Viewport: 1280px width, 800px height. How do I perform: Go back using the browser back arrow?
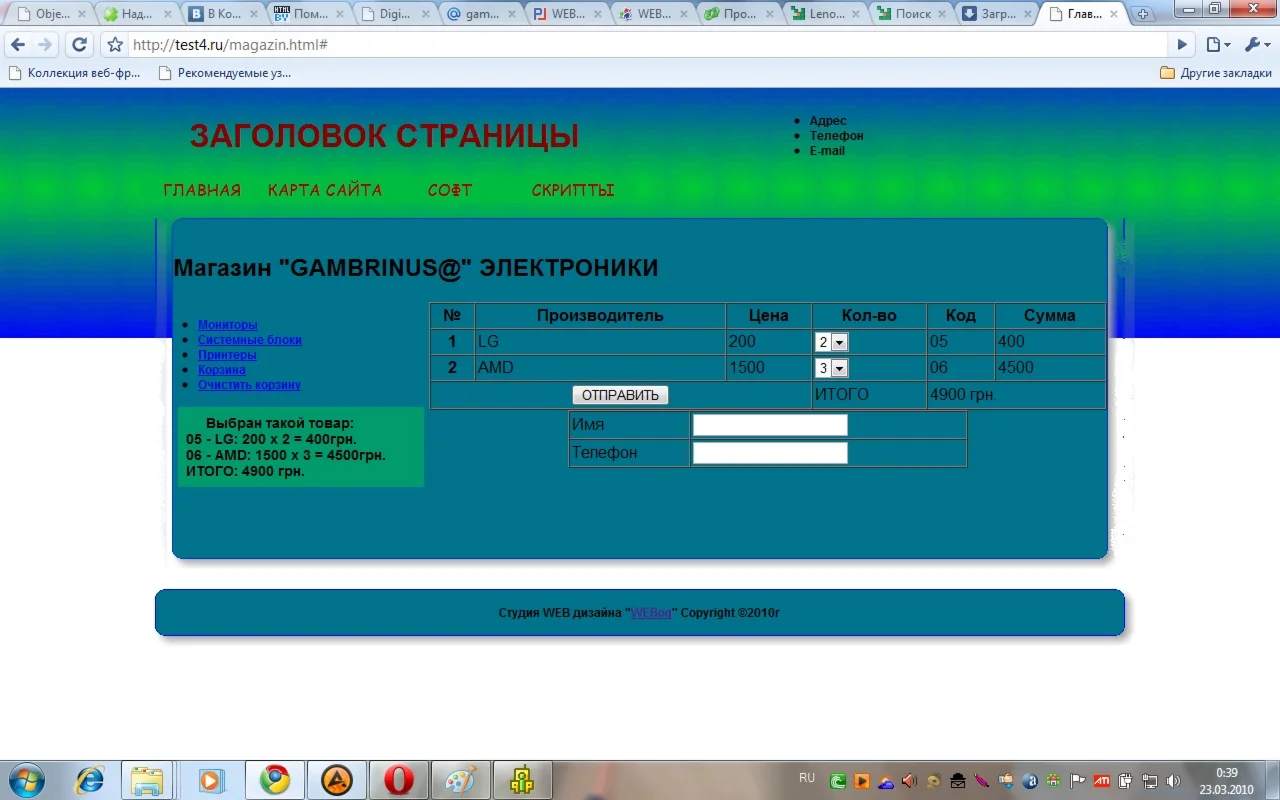[x=18, y=45]
